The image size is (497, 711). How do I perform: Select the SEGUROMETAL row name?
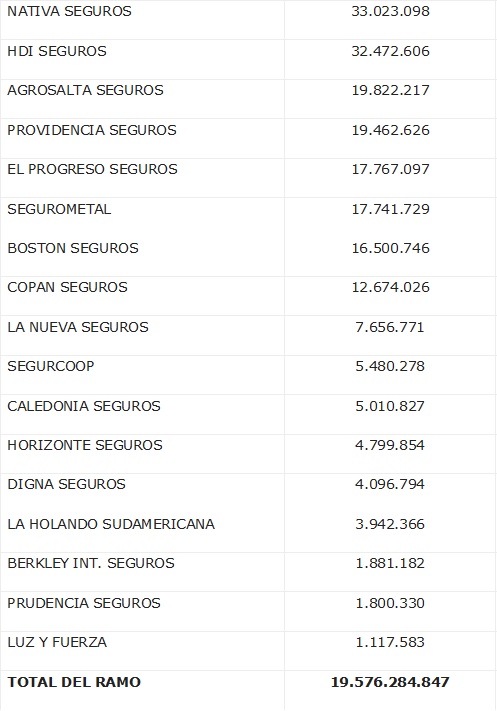tap(59, 209)
